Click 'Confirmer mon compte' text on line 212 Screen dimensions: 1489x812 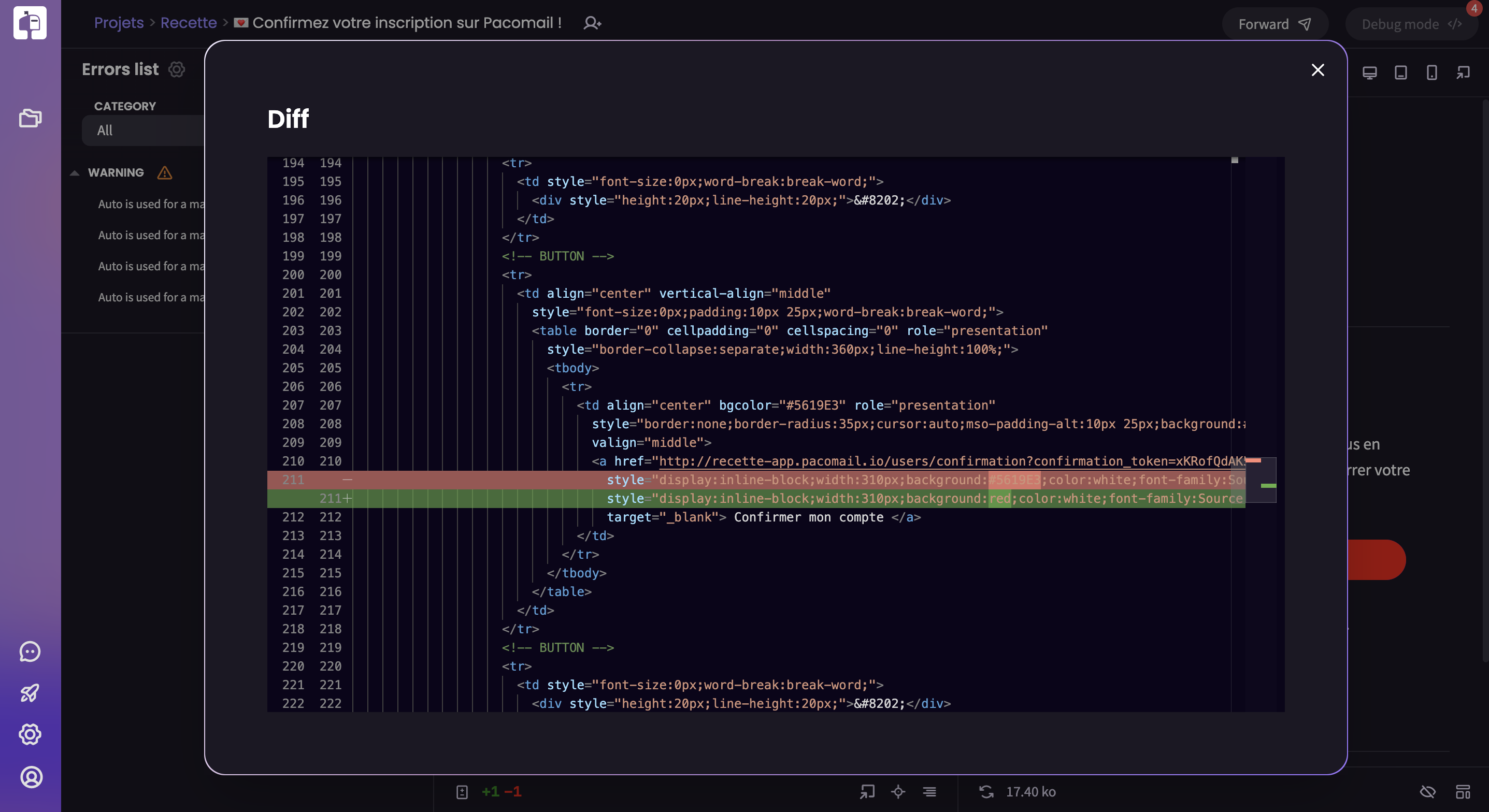[809, 517]
